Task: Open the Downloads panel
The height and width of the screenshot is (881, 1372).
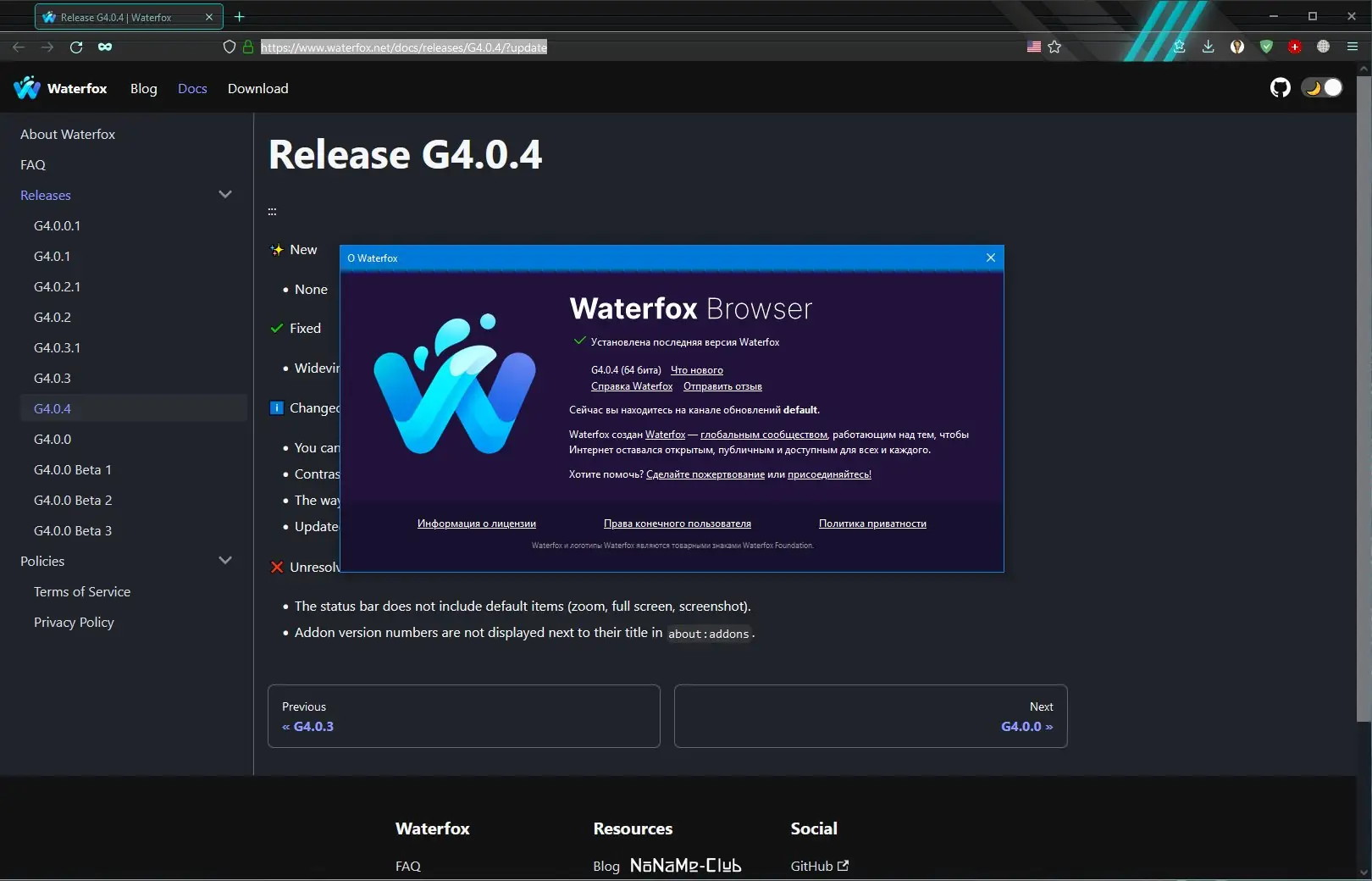Action: 1209,47
